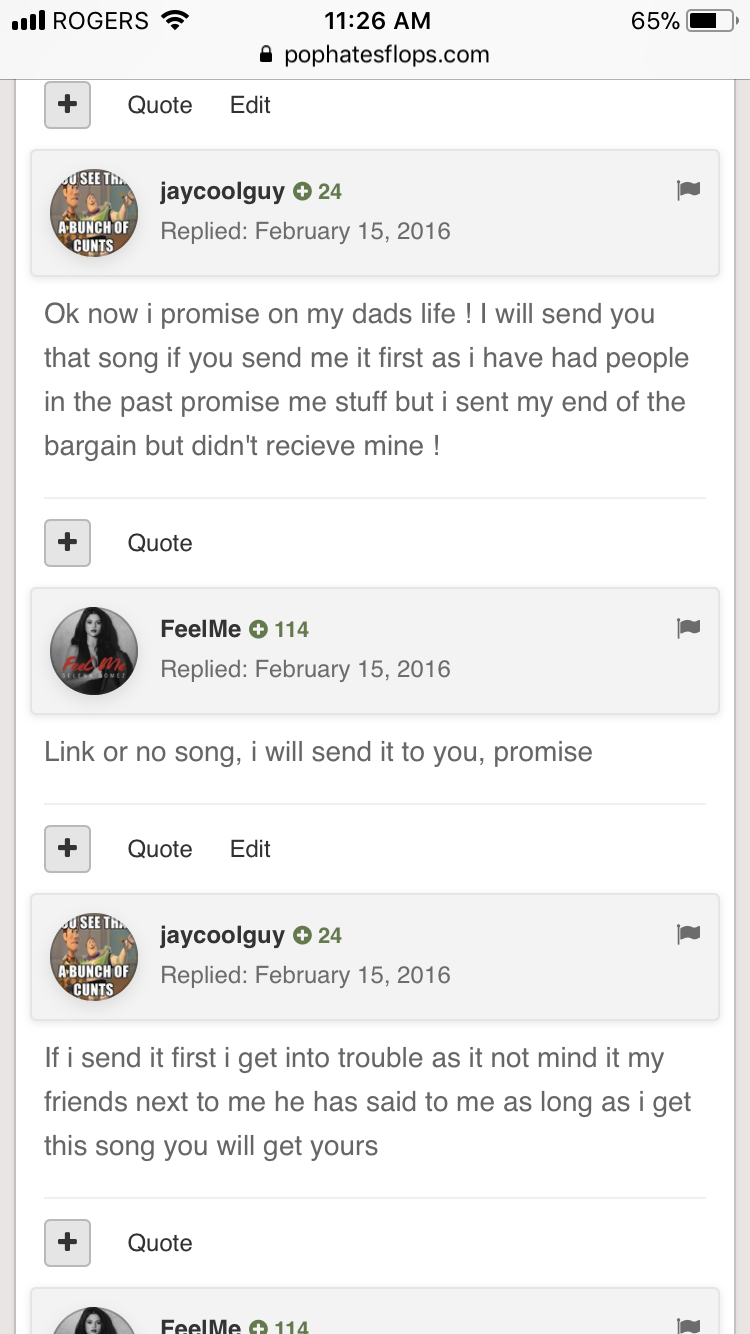
Task: Edit FeelMe's Link or no song reply
Action: click(250, 848)
